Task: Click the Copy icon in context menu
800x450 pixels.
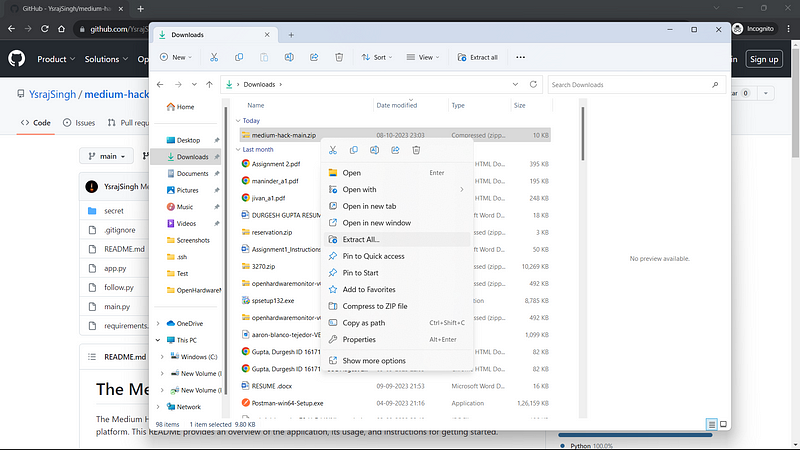Action: (x=354, y=150)
